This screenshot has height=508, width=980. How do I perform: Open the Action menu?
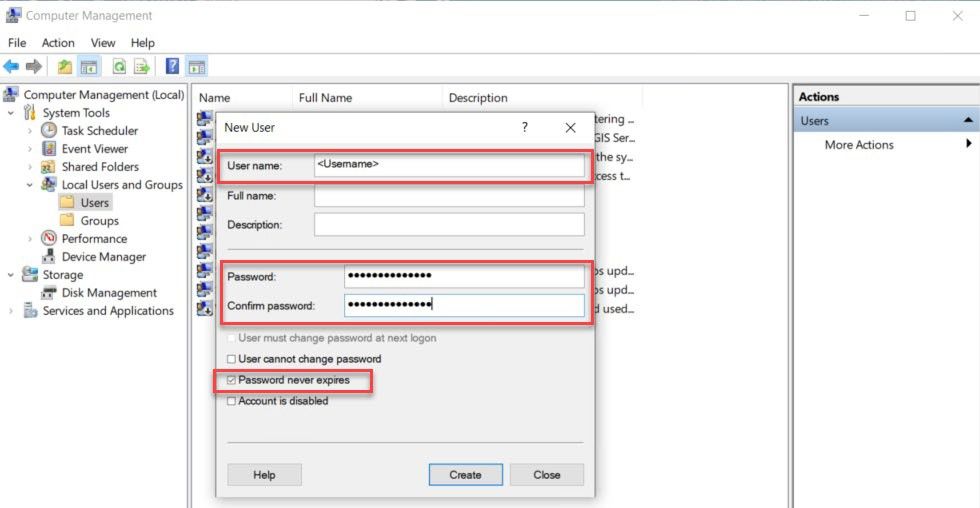pyautogui.click(x=58, y=42)
